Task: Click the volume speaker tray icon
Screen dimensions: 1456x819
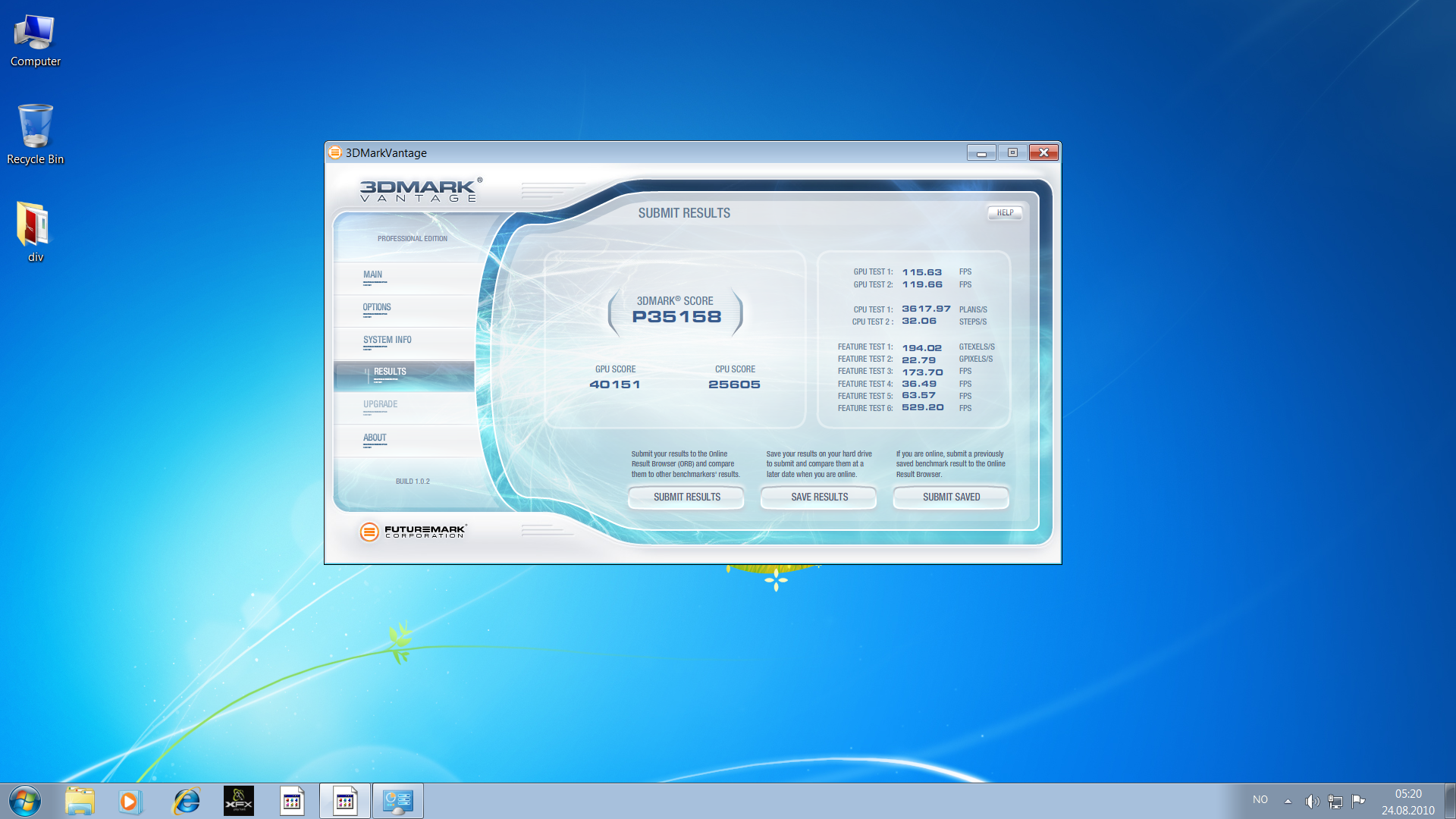Action: pyautogui.click(x=1312, y=801)
